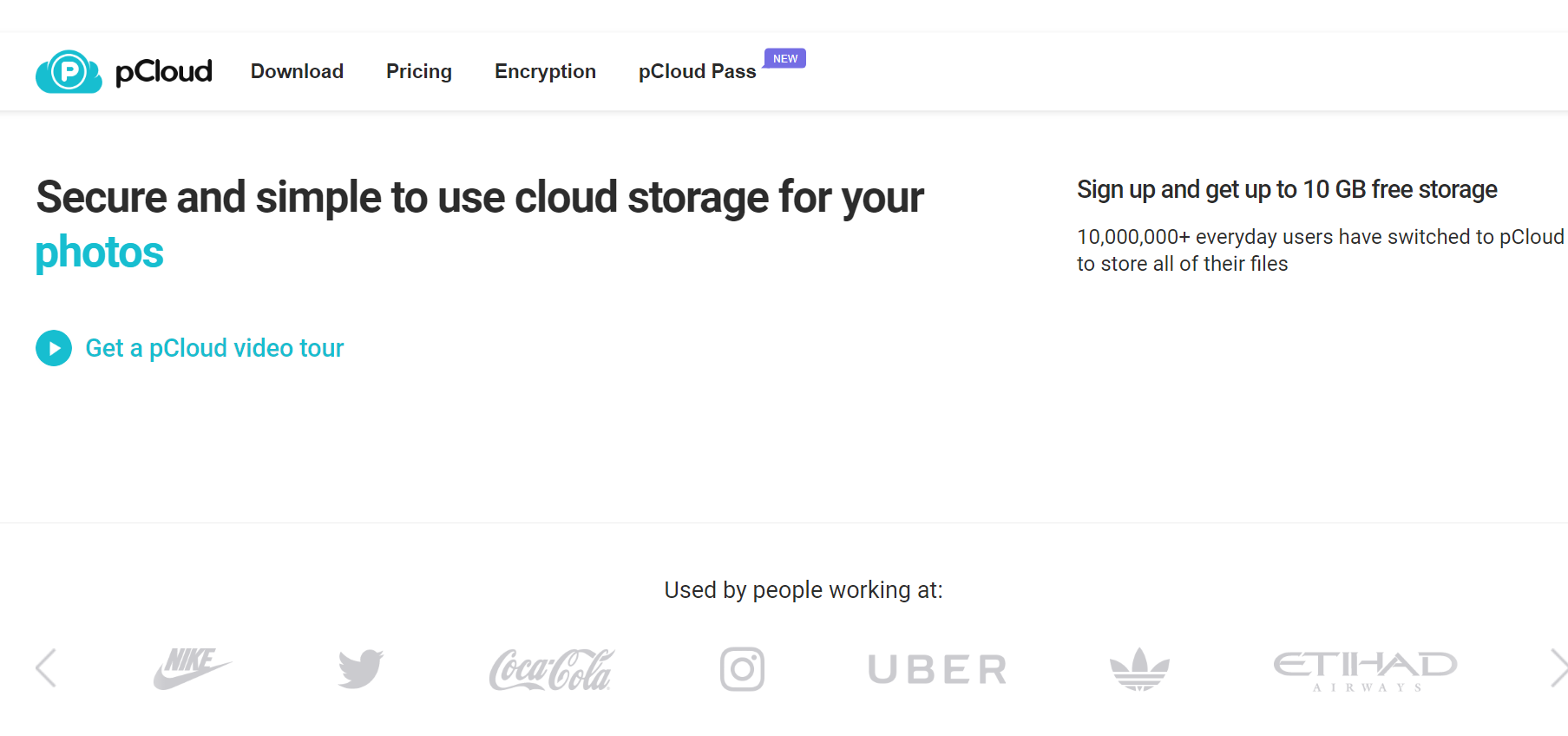Click the Nike logo
Image resolution: width=1568 pixels, height=736 pixels.
(193, 668)
